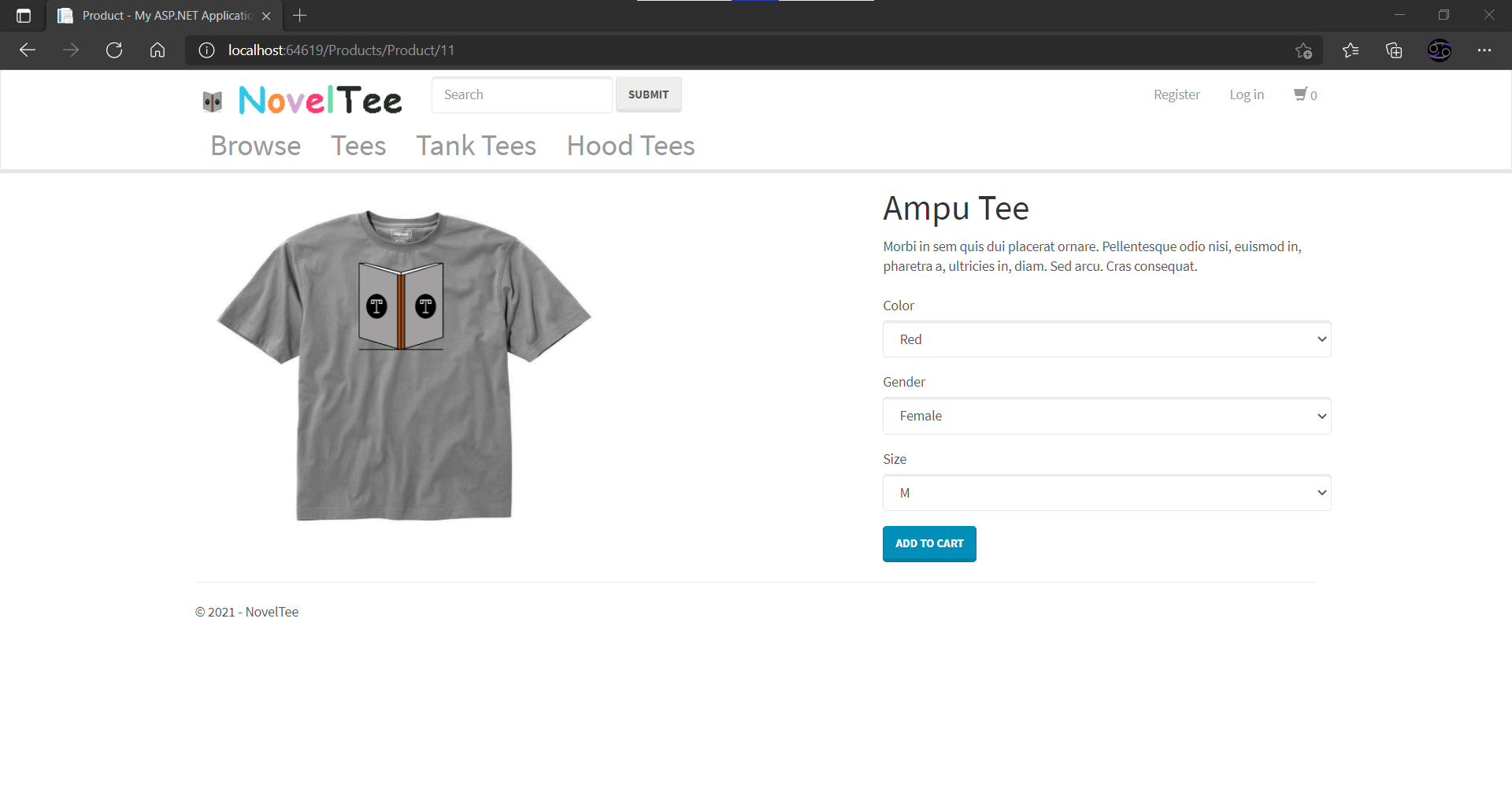
Task: Add this page to favorites
Action: click(1303, 50)
